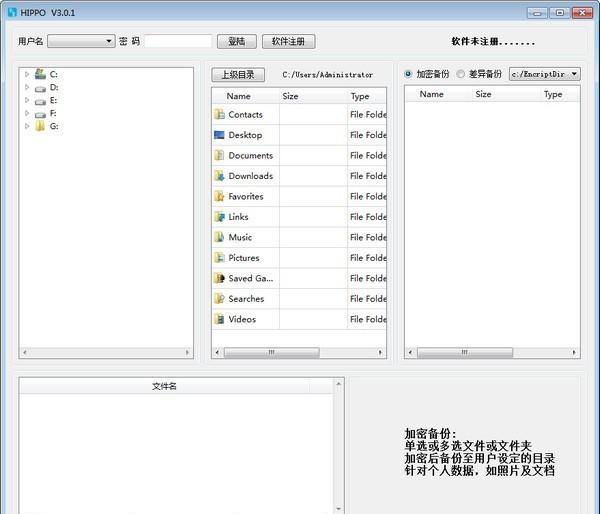Click the Downloads folder icon

pos(219,176)
